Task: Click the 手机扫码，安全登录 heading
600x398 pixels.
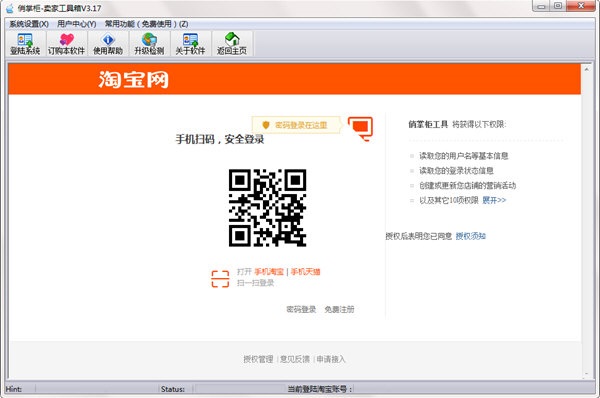Action: (x=220, y=139)
